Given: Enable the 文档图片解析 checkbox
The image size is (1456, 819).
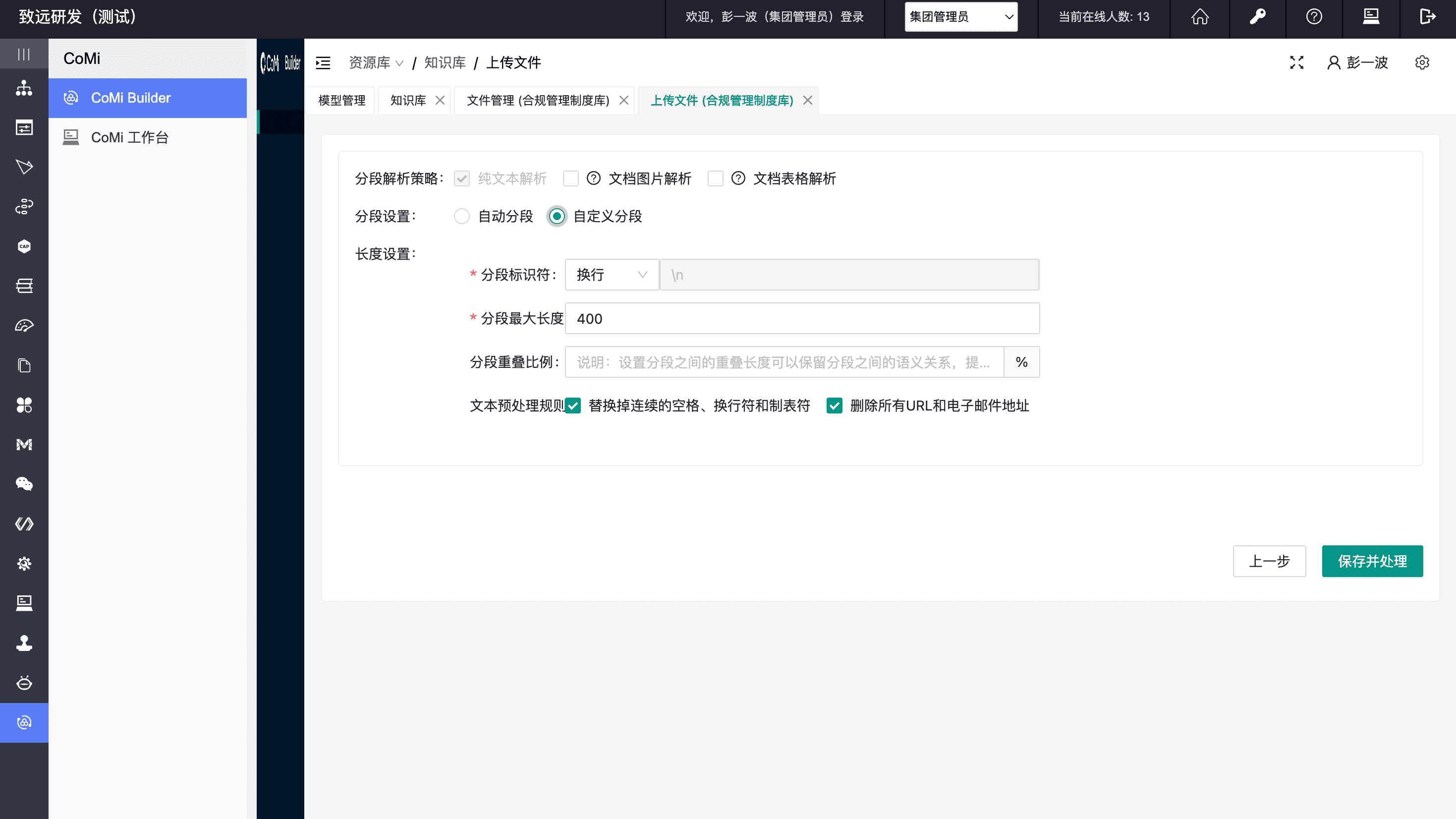Looking at the screenshot, I should click(x=571, y=179).
